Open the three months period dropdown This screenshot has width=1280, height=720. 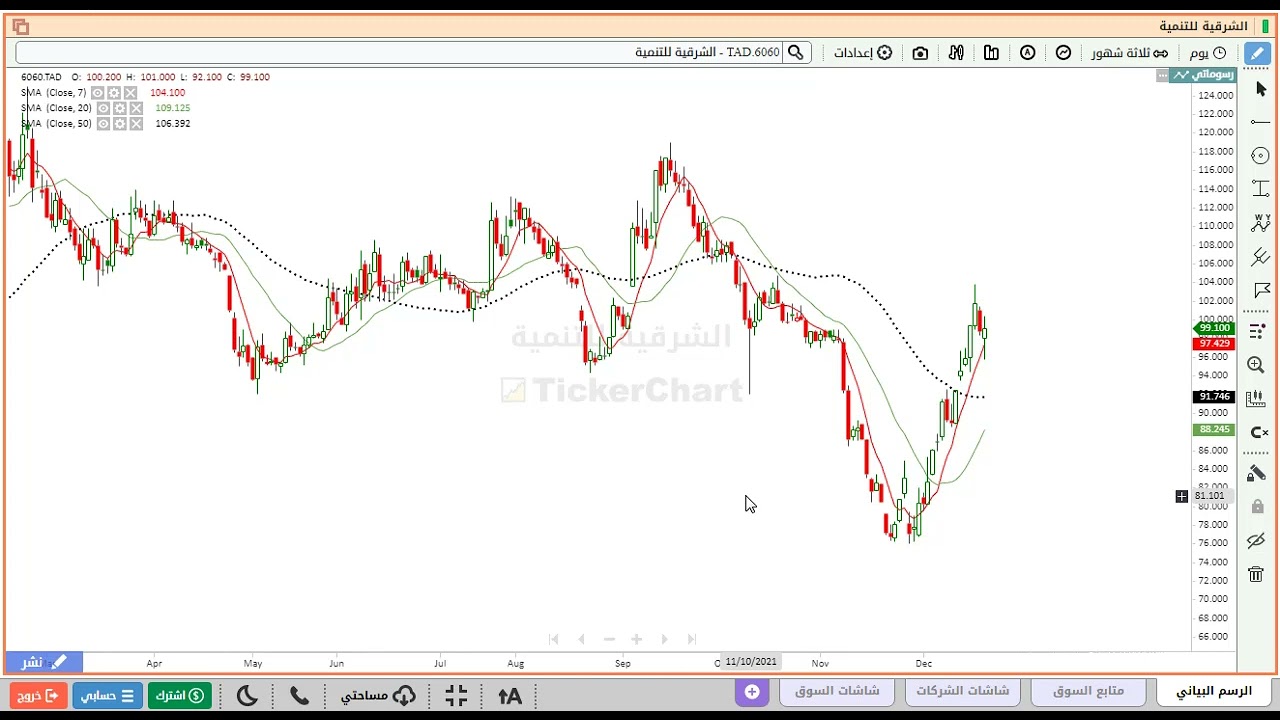coord(1130,53)
